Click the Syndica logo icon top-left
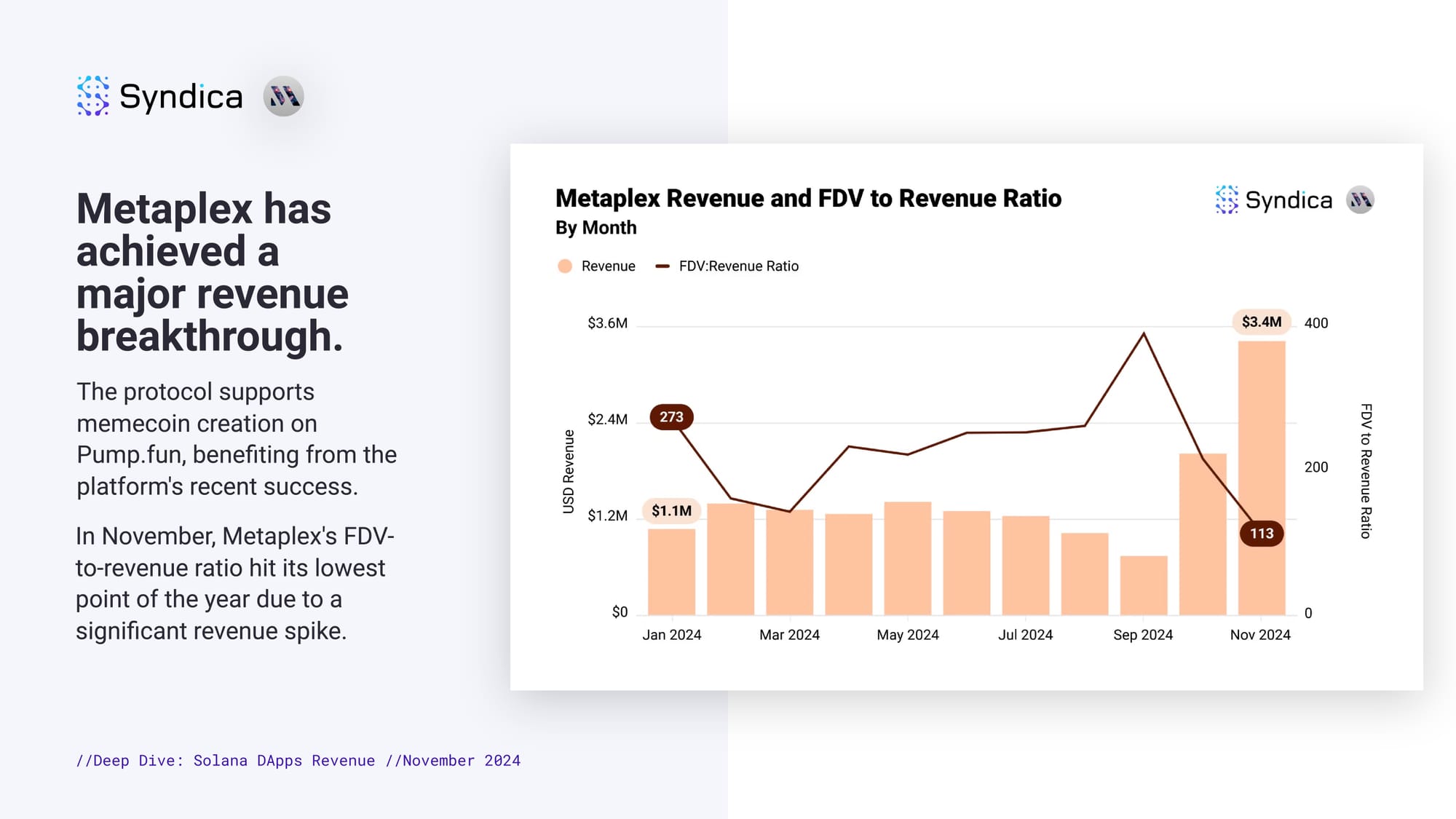1456x819 pixels. coord(93,96)
